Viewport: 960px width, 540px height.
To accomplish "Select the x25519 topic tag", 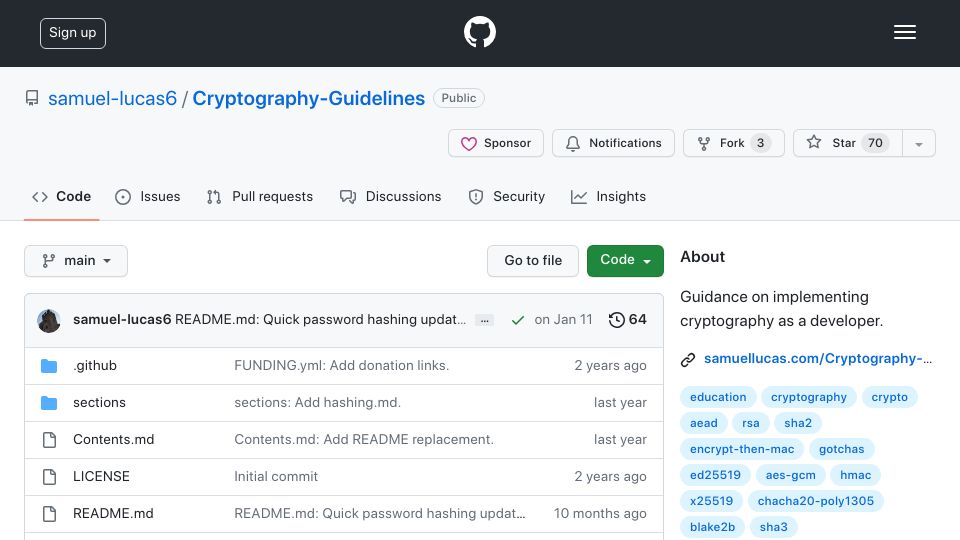I will point(711,501).
